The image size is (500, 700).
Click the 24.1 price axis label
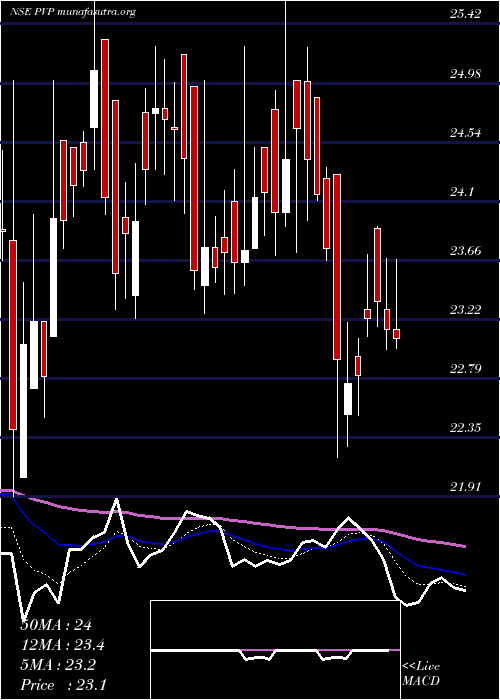coord(462,192)
